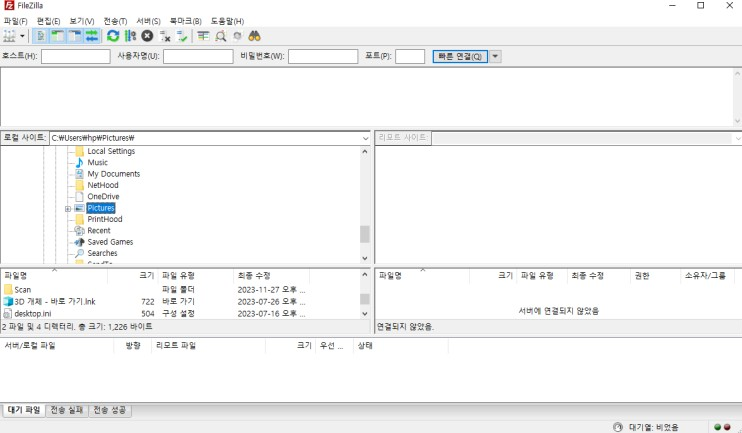The height and width of the screenshot is (433, 742).
Task: Open the 보기(V) menu
Action: pyautogui.click(x=81, y=21)
